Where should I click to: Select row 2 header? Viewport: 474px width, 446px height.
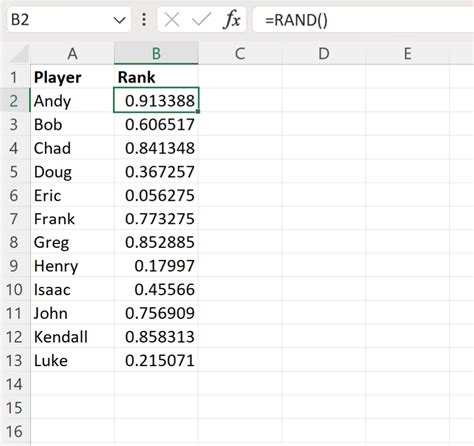tap(15, 101)
